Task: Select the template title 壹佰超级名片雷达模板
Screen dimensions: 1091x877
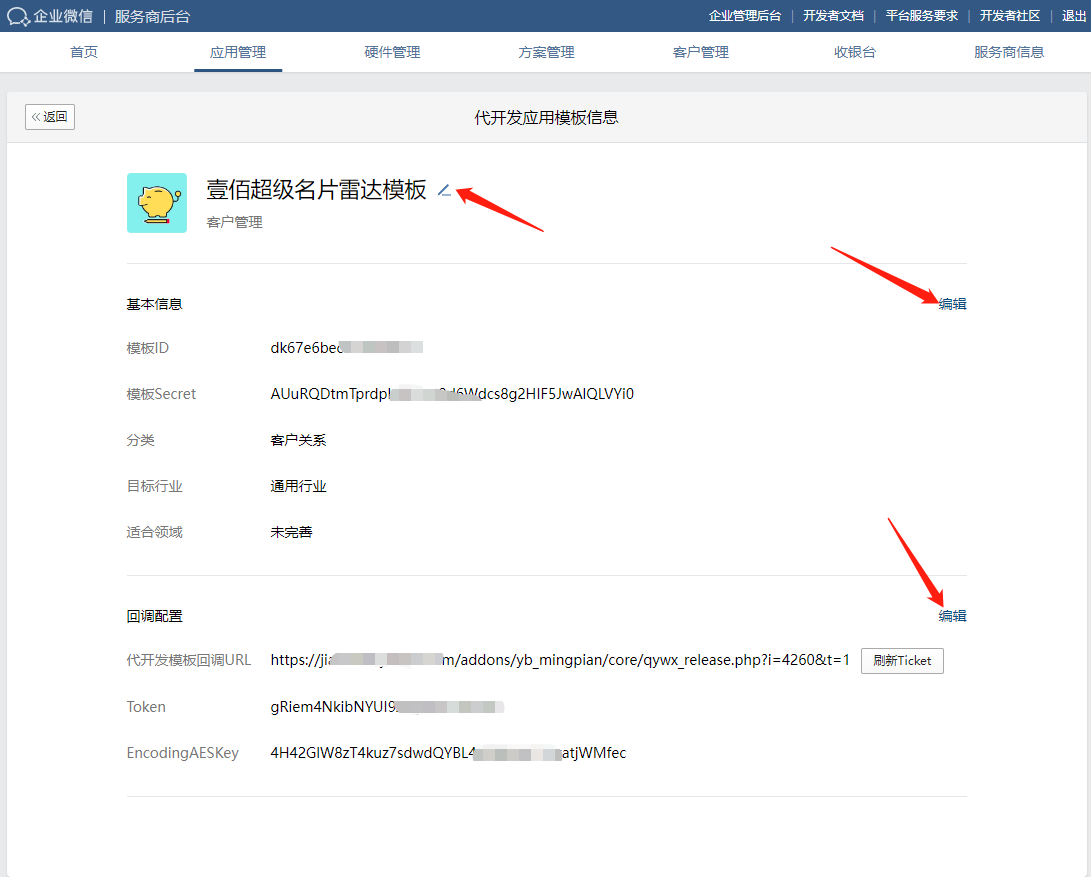Action: [317, 189]
